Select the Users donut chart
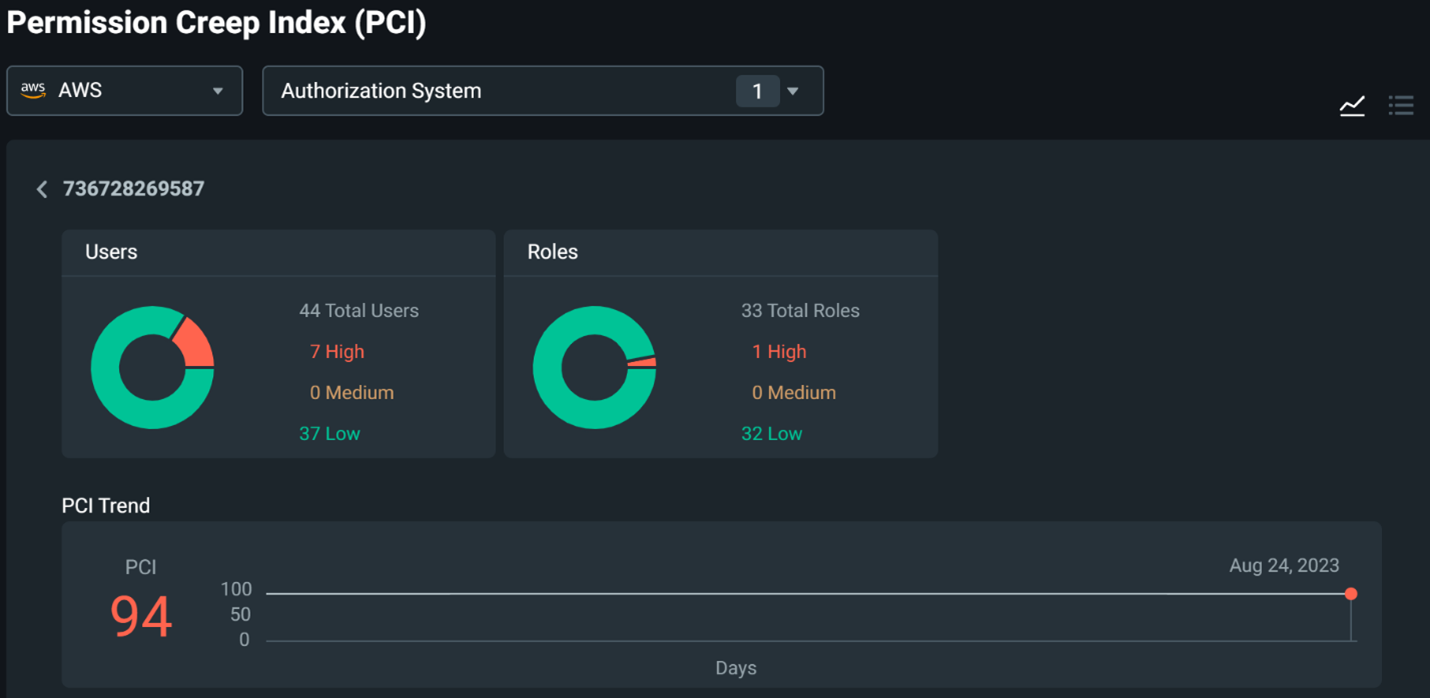 coord(152,367)
